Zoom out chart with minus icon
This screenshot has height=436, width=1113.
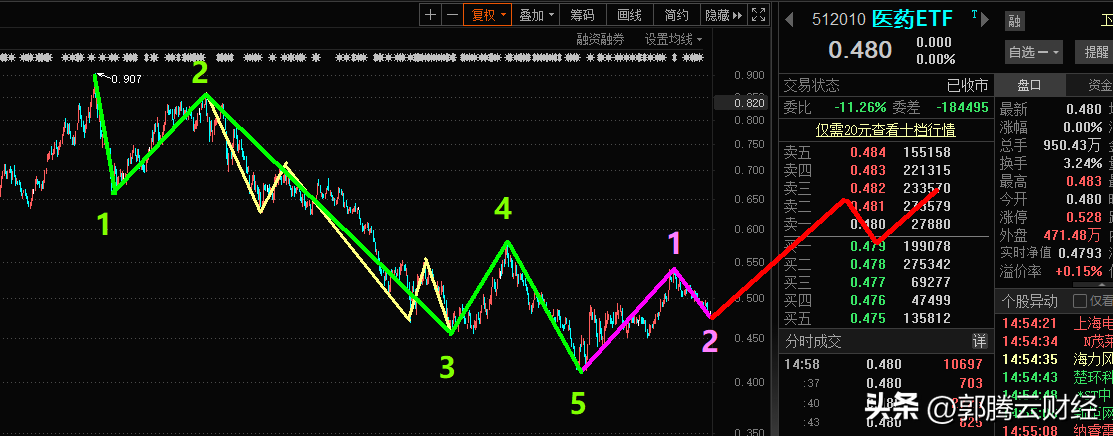452,15
